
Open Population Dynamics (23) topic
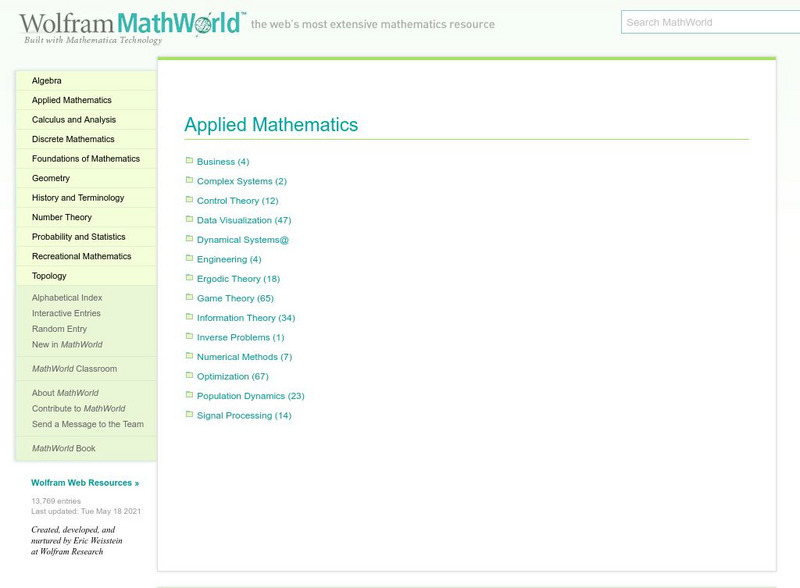click(x=250, y=396)
